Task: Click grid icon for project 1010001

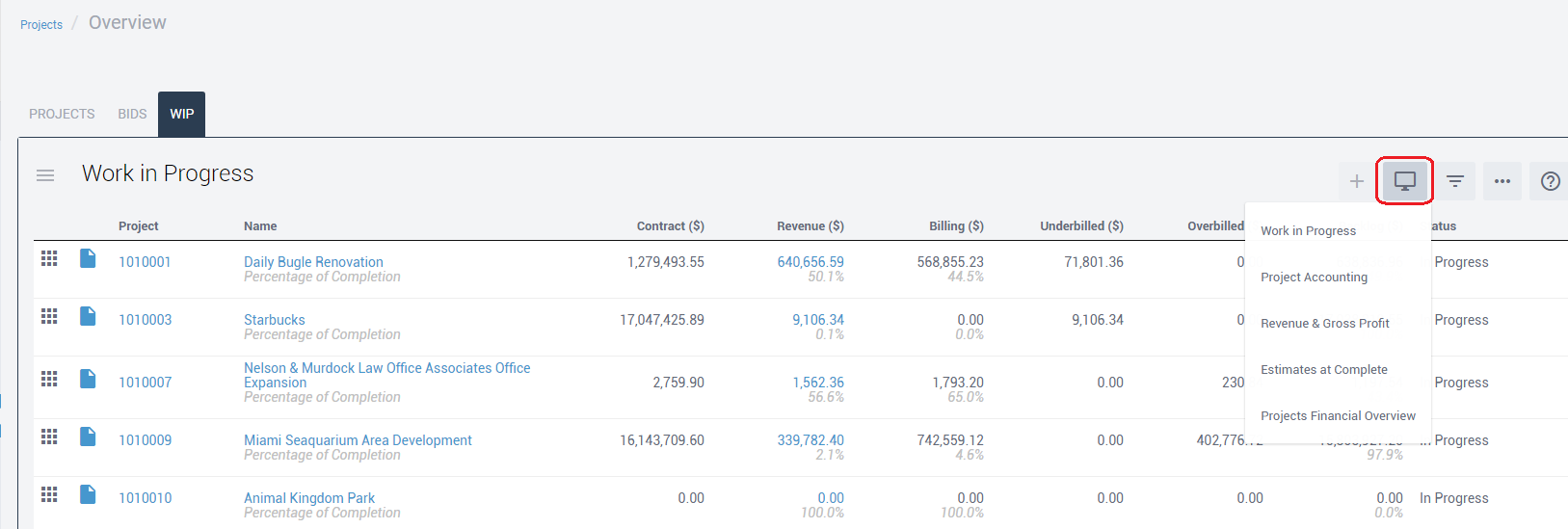Action: coord(49,258)
